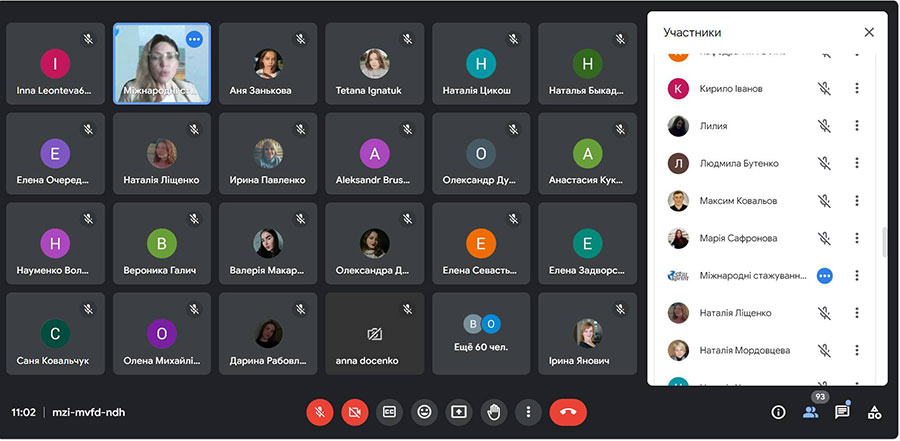Image resolution: width=900 pixels, height=441 pixels.
Task: Click the participants panel scrollbar
Action: [x=884, y=242]
